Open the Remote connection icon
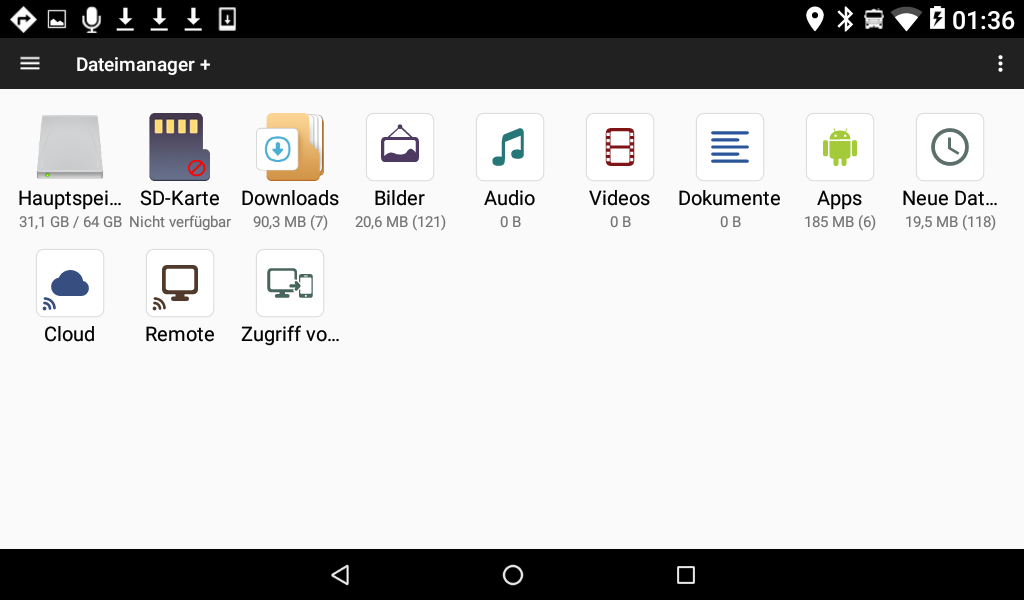 (x=180, y=284)
